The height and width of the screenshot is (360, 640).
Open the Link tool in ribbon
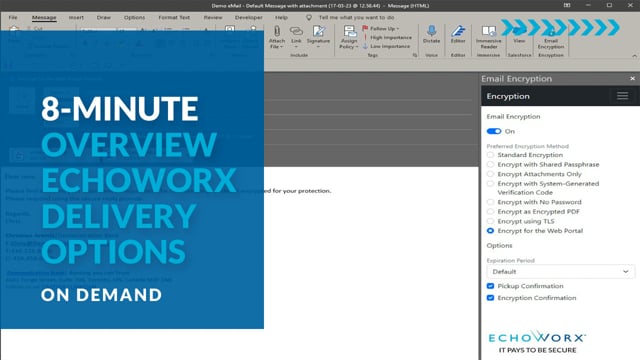click(x=296, y=34)
